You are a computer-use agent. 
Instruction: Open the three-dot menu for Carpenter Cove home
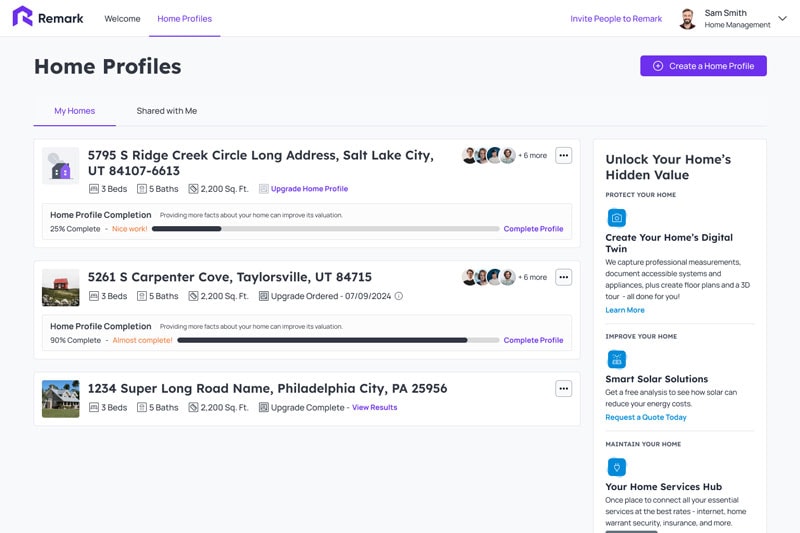564,277
